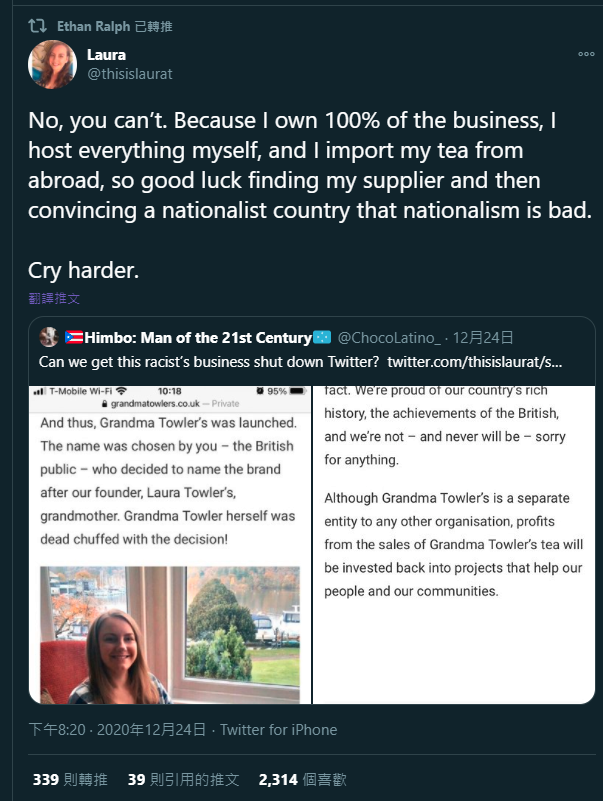Image resolution: width=603 pixels, height=801 pixels.
Task: View the 2,314 個喜歡 likes list
Action: click(x=303, y=780)
